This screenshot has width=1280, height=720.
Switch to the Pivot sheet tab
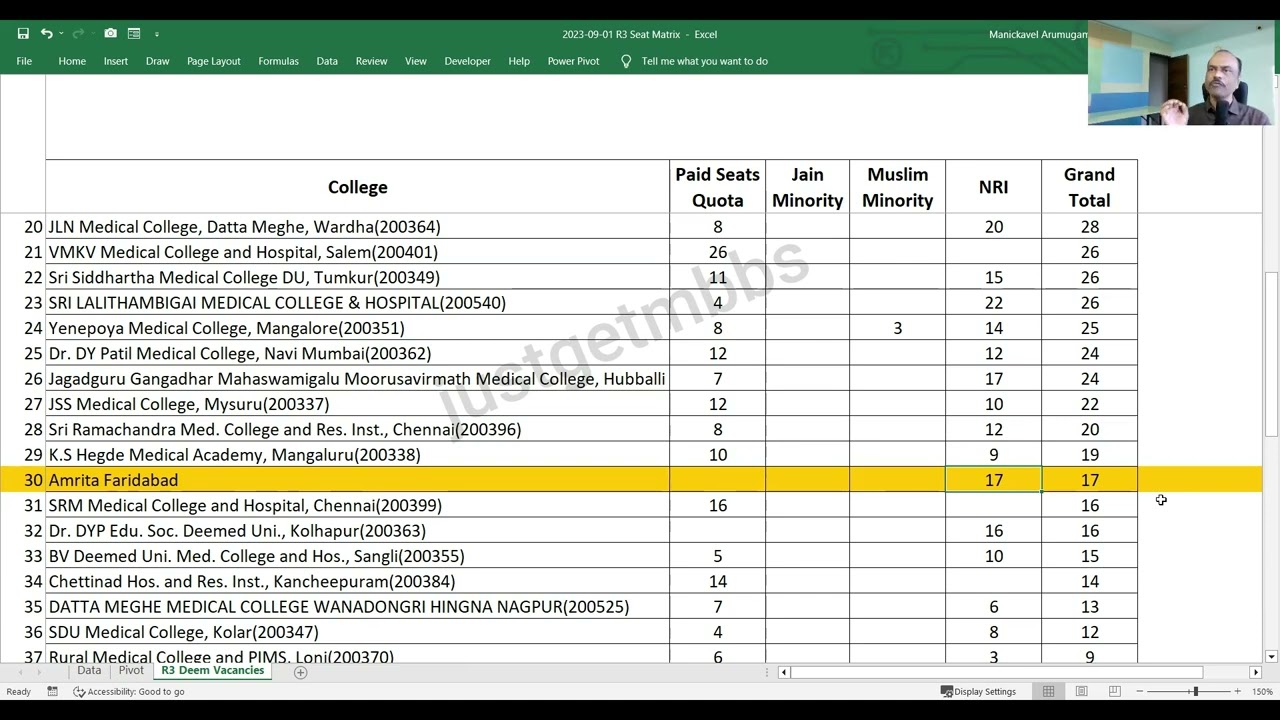point(131,671)
